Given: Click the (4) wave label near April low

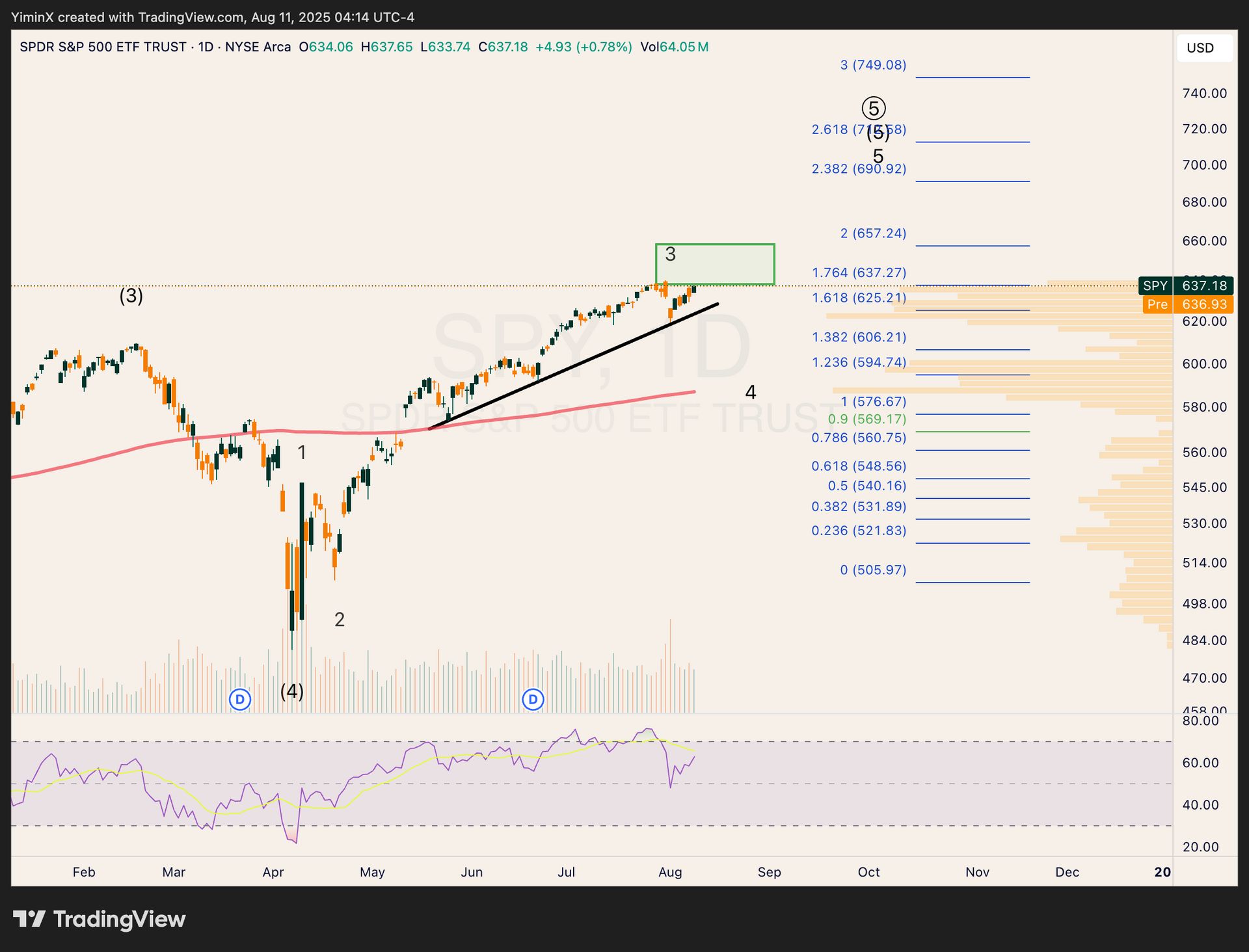Looking at the screenshot, I should coord(292,691).
